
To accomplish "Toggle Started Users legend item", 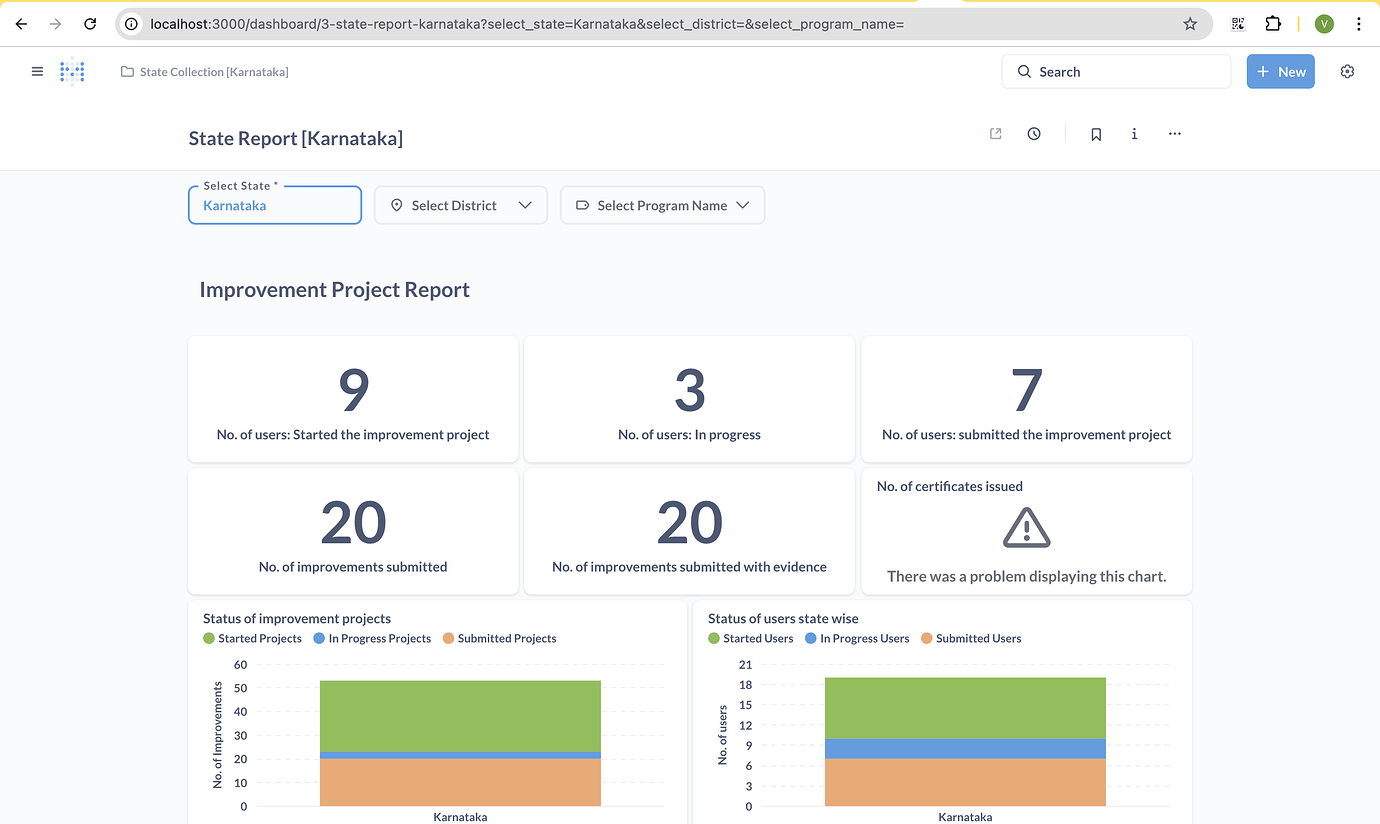I will coord(751,638).
